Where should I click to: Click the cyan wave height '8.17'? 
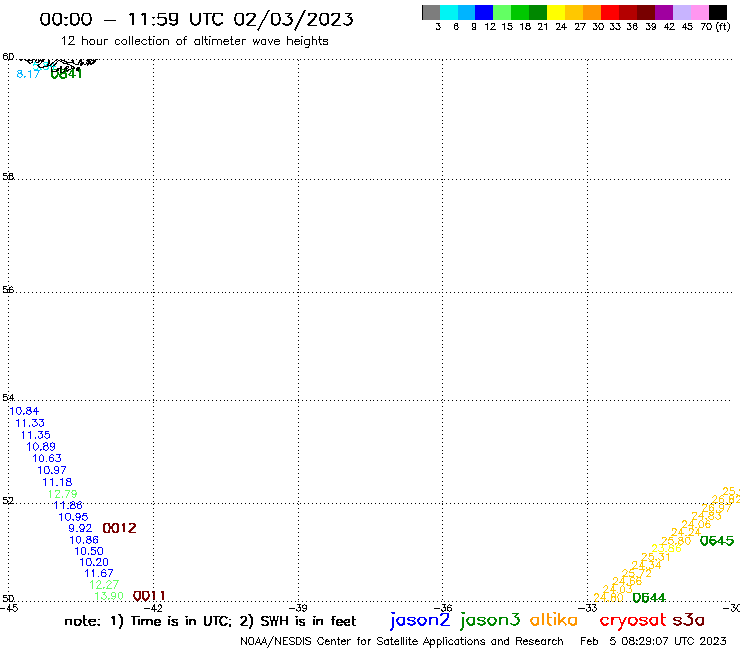pos(28,74)
